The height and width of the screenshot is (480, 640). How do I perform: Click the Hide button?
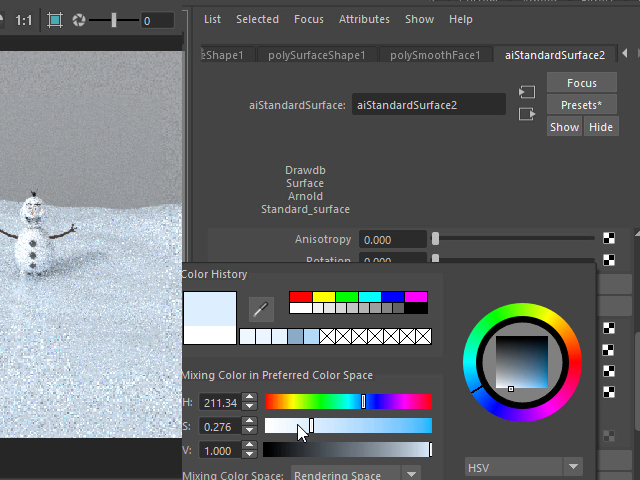[600, 127]
